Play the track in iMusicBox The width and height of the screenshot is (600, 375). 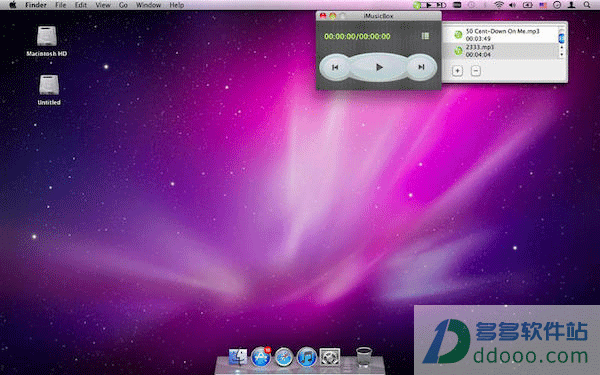tap(378, 67)
